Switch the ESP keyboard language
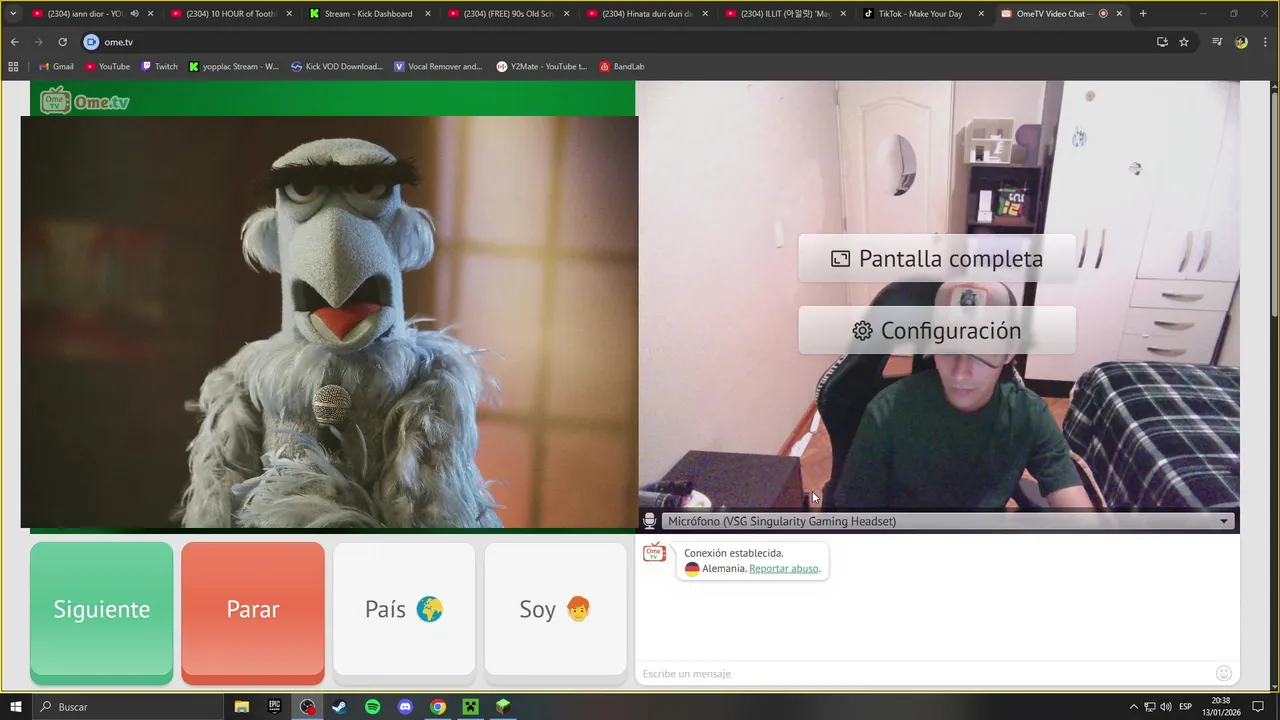Image resolution: width=1280 pixels, height=720 pixels. tap(1186, 707)
